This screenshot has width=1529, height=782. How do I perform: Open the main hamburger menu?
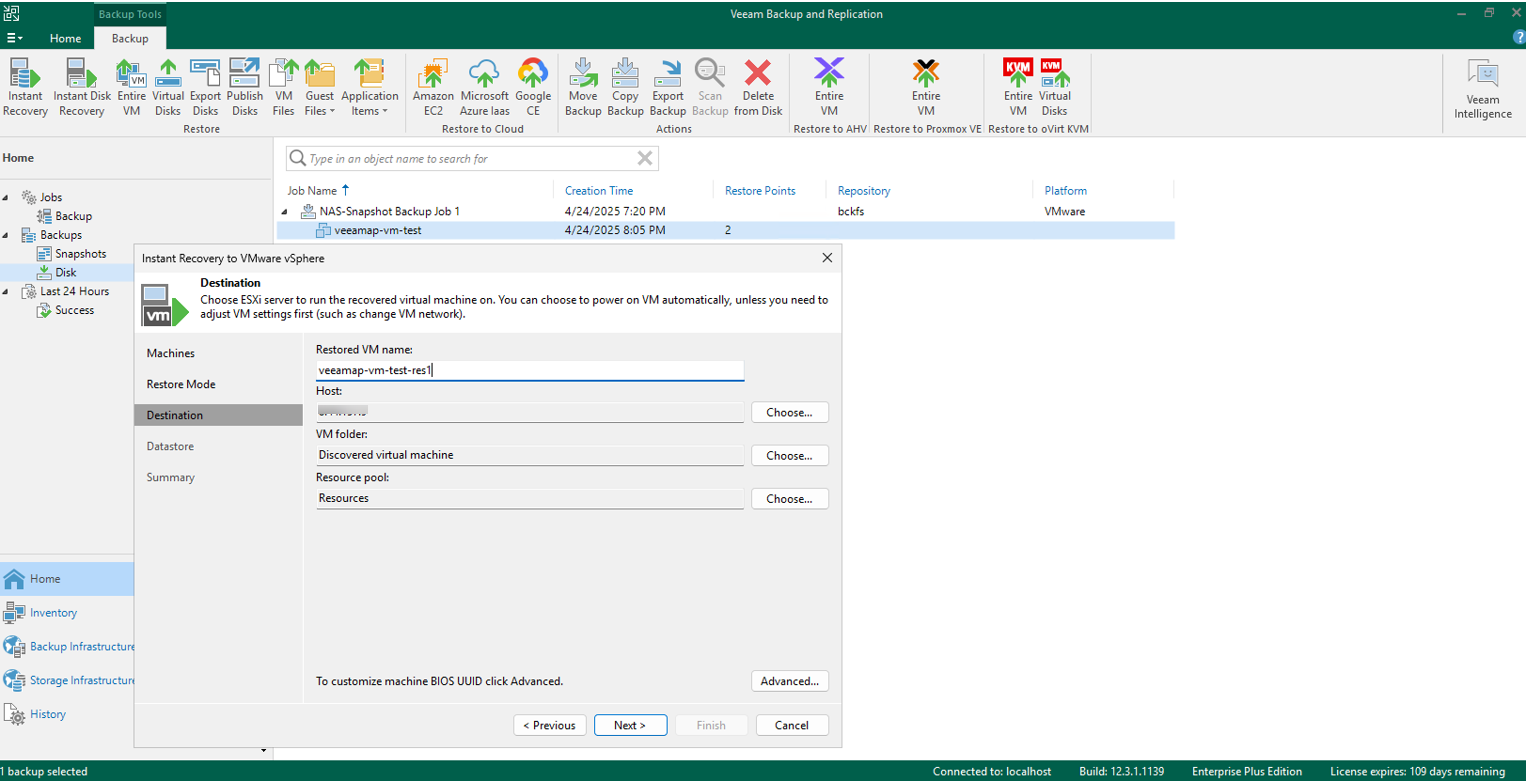[x=14, y=38]
